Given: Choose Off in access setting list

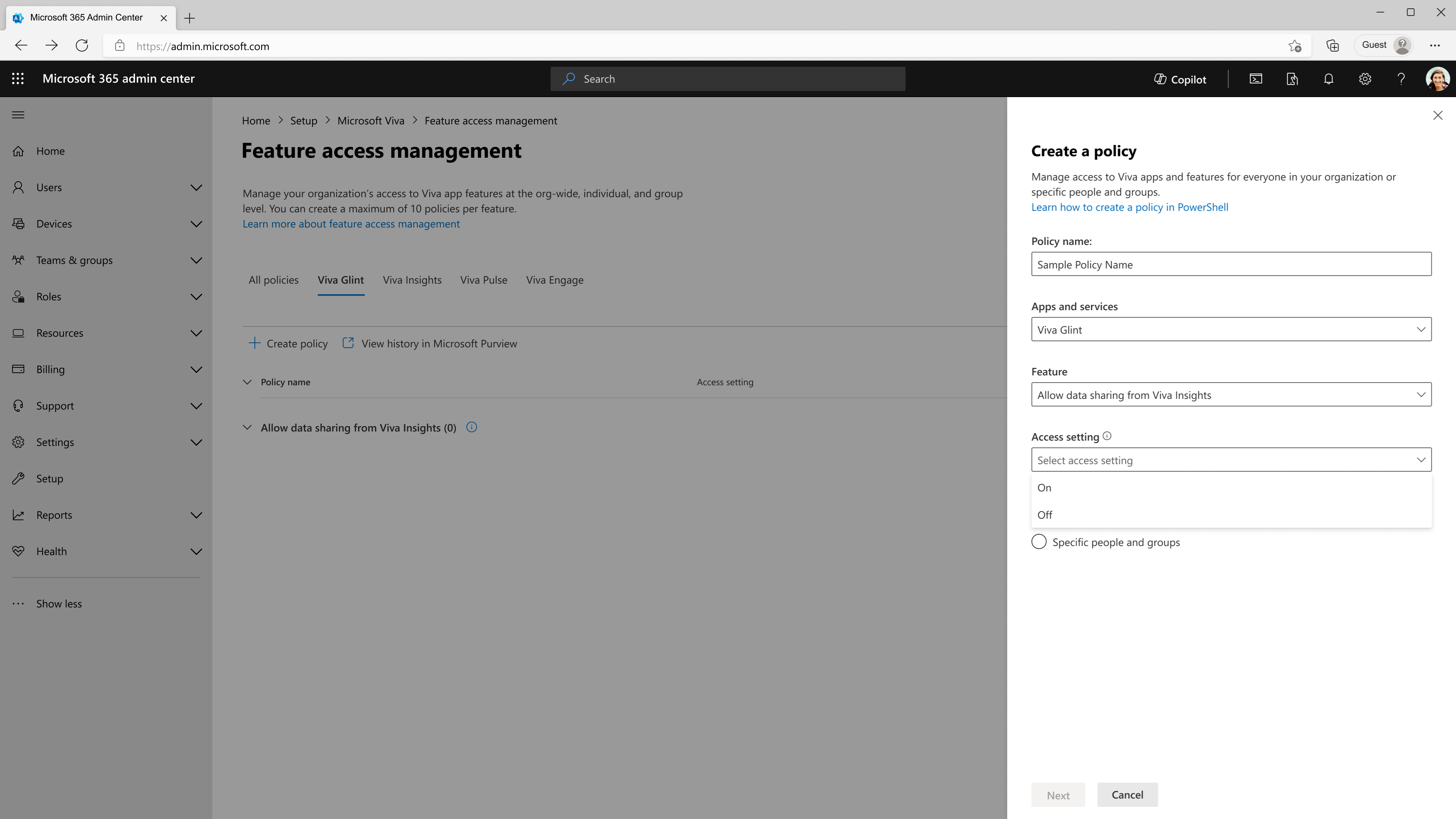Looking at the screenshot, I should pyautogui.click(x=1045, y=515).
